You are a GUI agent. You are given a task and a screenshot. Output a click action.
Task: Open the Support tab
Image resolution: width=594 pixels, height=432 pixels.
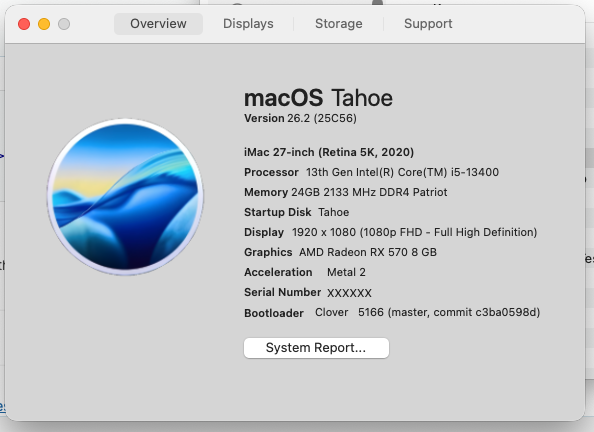tap(428, 24)
